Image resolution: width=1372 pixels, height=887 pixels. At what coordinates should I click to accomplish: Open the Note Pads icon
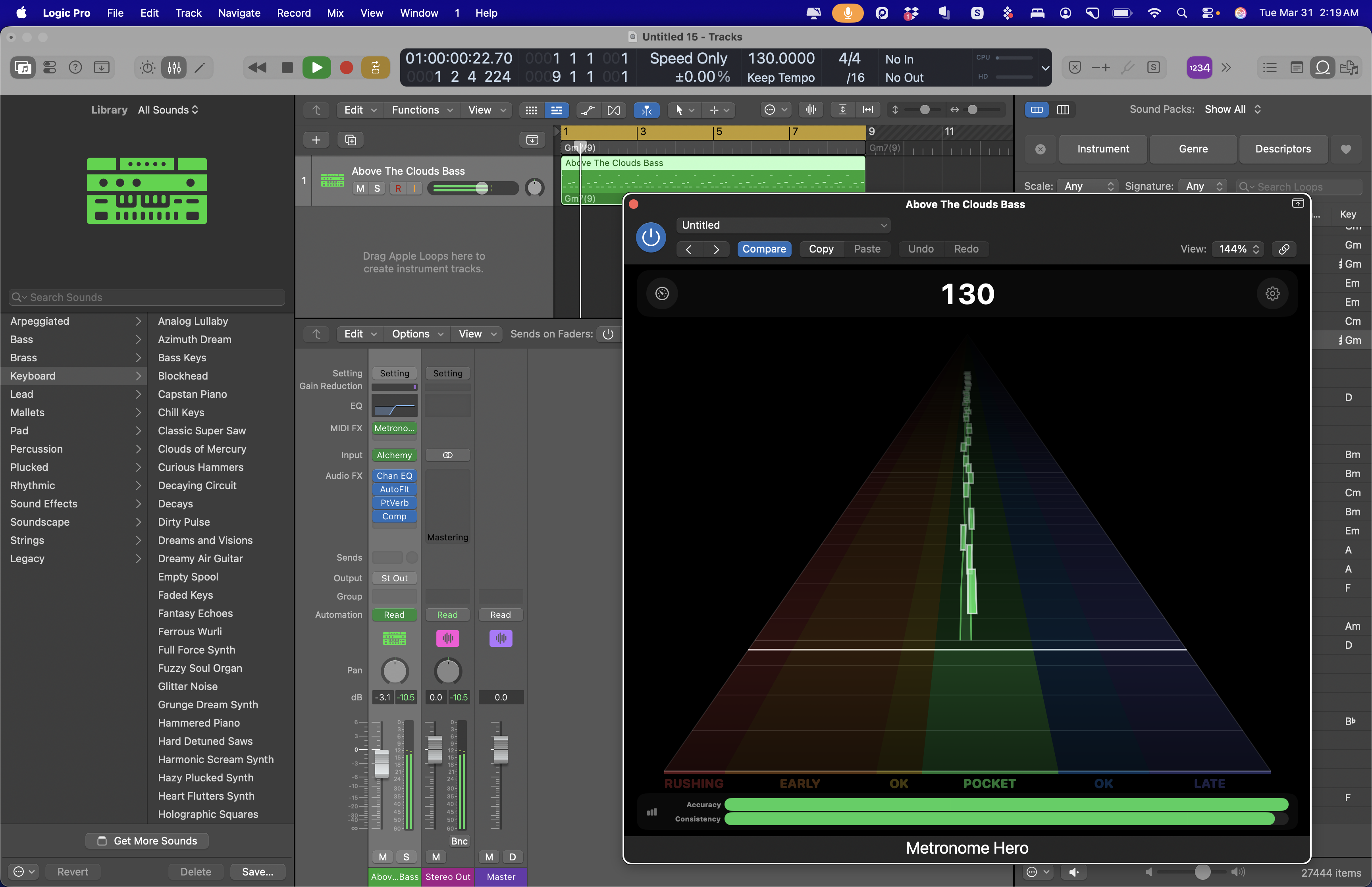[x=1296, y=67]
